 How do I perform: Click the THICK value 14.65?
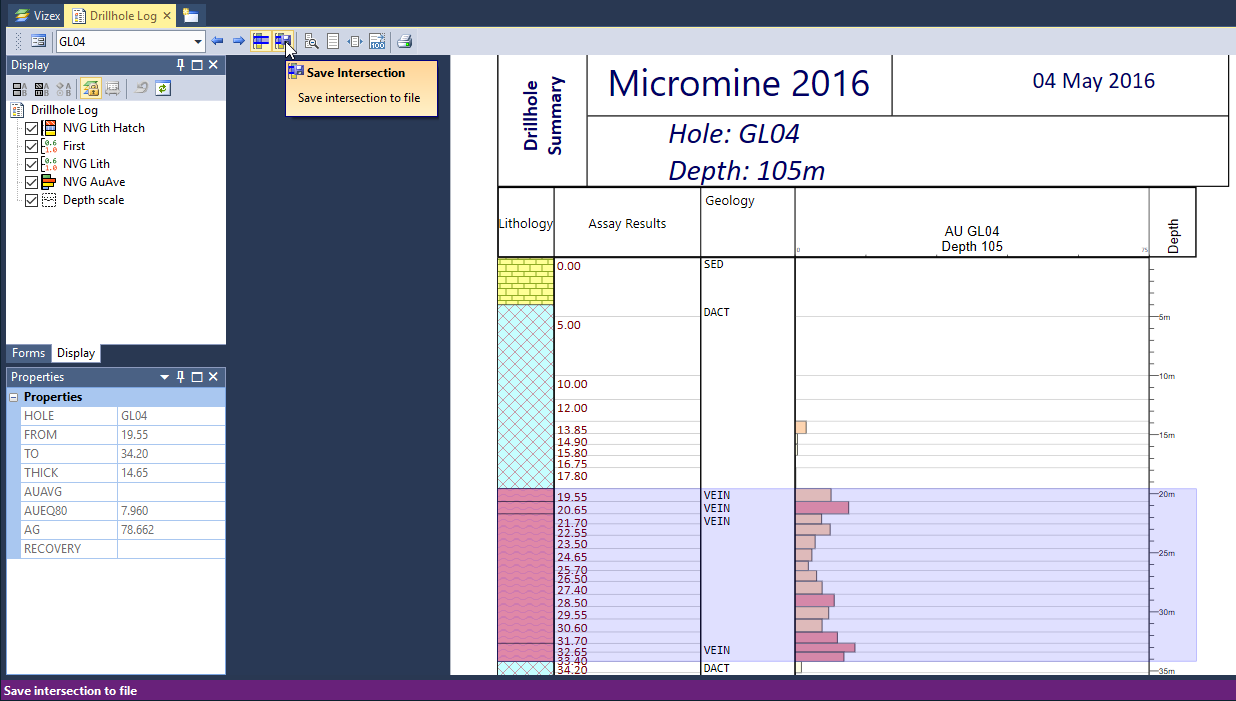click(171, 473)
